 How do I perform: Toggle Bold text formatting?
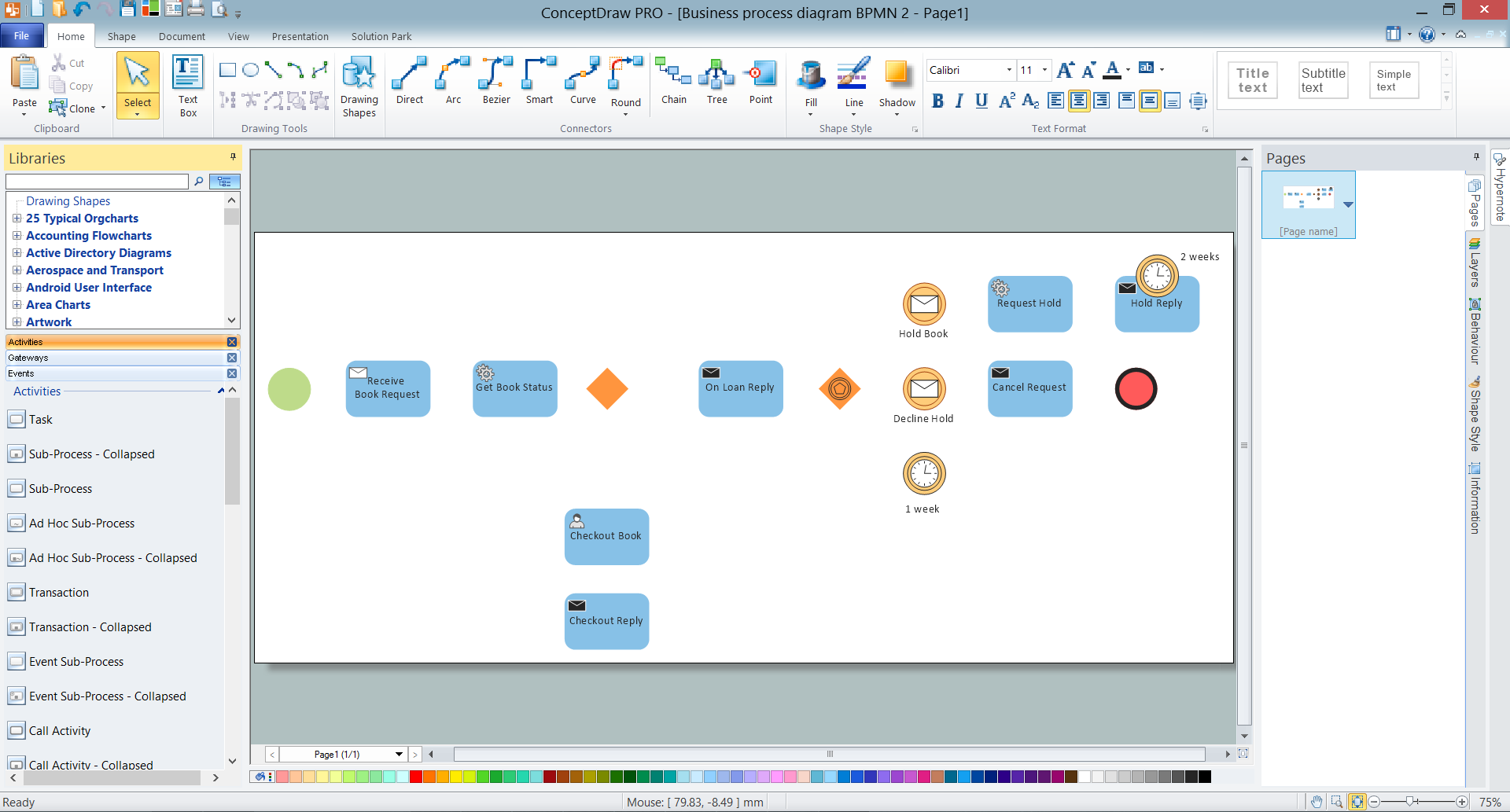pyautogui.click(x=937, y=101)
